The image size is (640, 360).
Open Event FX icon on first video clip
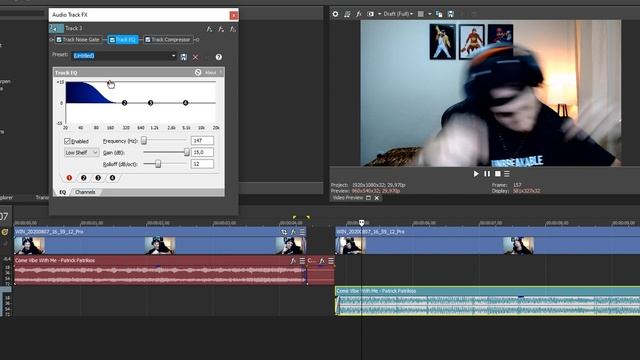click(x=293, y=232)
